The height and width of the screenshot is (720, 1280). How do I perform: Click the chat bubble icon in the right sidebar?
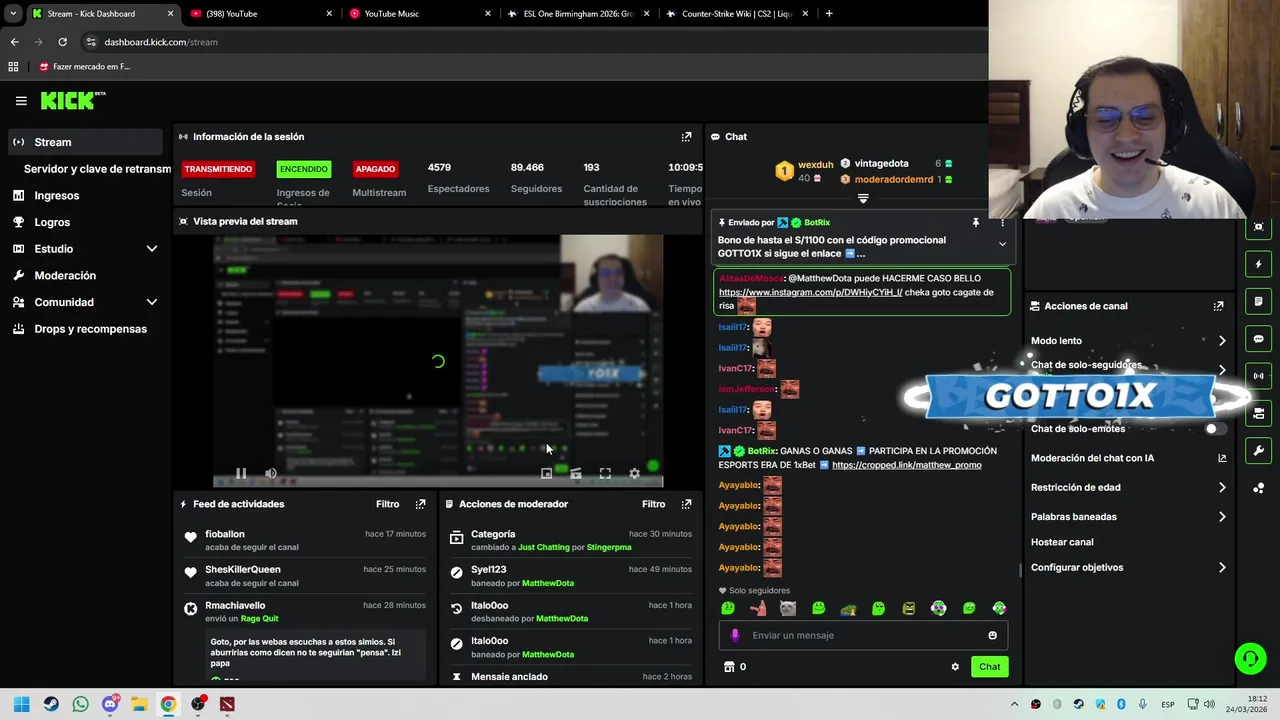point(1258,339)
